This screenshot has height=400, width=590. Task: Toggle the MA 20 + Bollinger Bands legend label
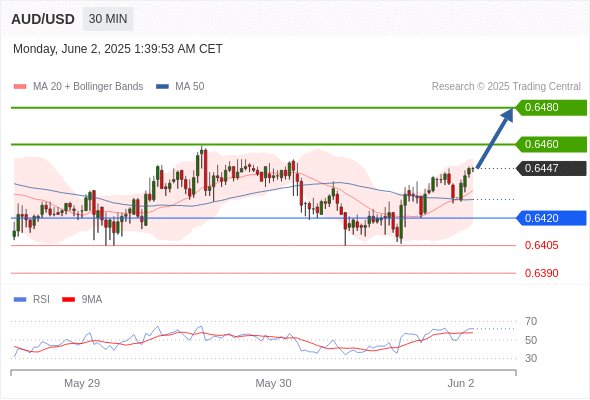coord(88,87)
